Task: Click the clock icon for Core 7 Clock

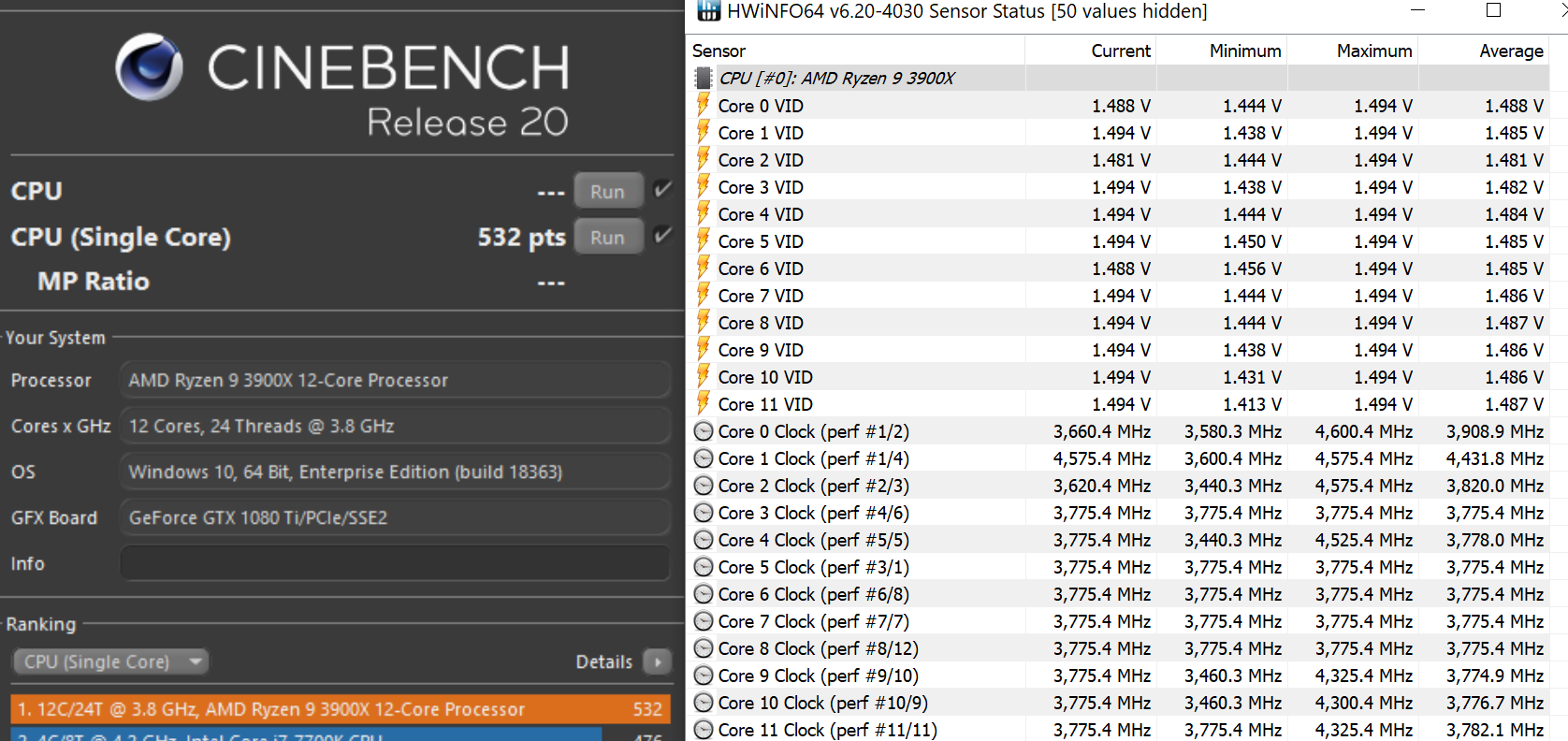Action: (704, 621)
